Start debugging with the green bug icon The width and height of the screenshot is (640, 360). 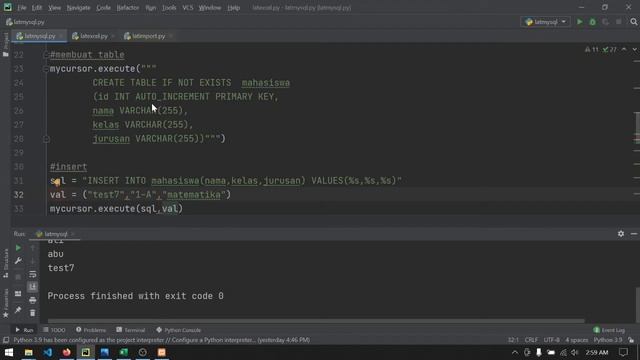click(593, 22)
